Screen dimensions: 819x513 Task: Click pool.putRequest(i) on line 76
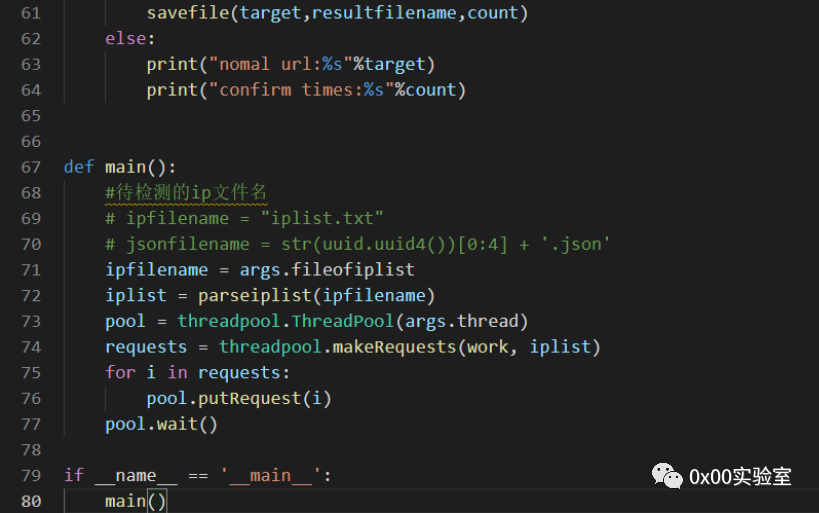[x=239, y=399]
